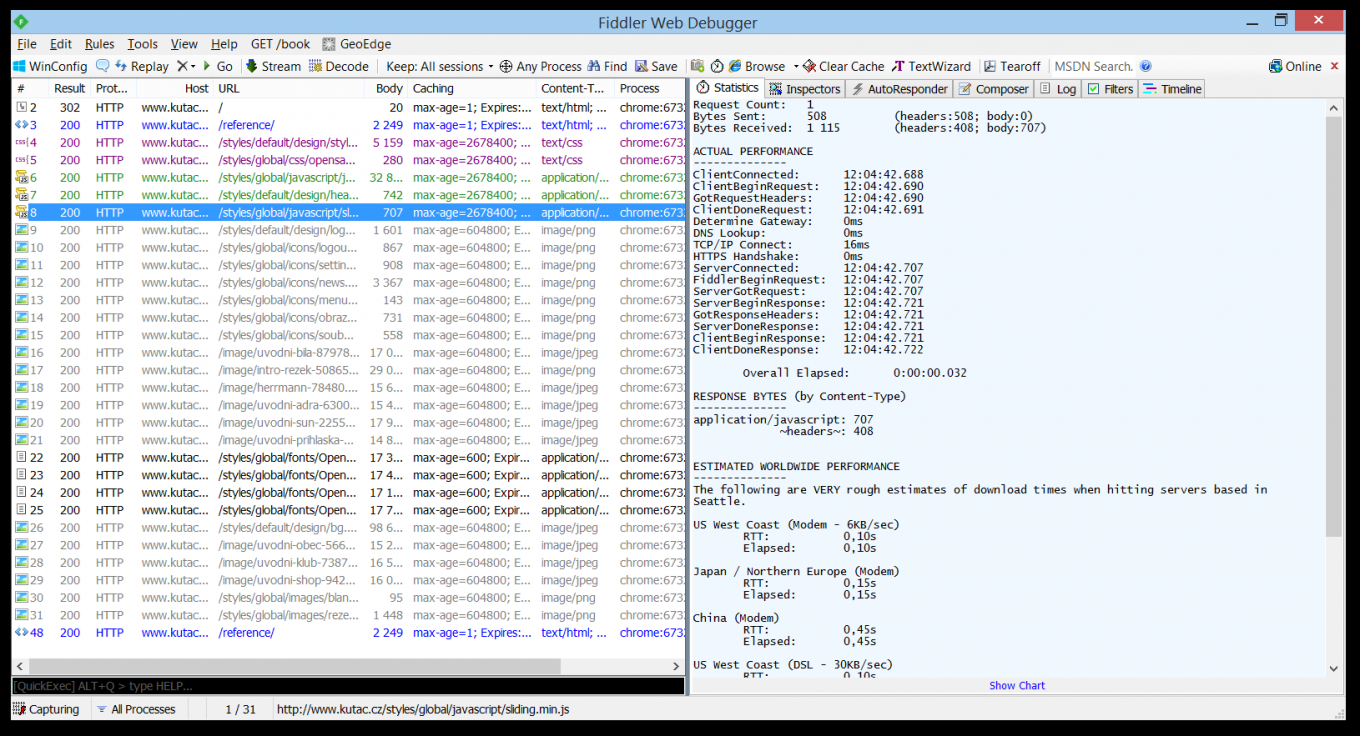Image resolution: width=1360 pixels, height=736 pixels.
Task: Select session 4 CSS stylesheet row
Action: tap(348, 142)
